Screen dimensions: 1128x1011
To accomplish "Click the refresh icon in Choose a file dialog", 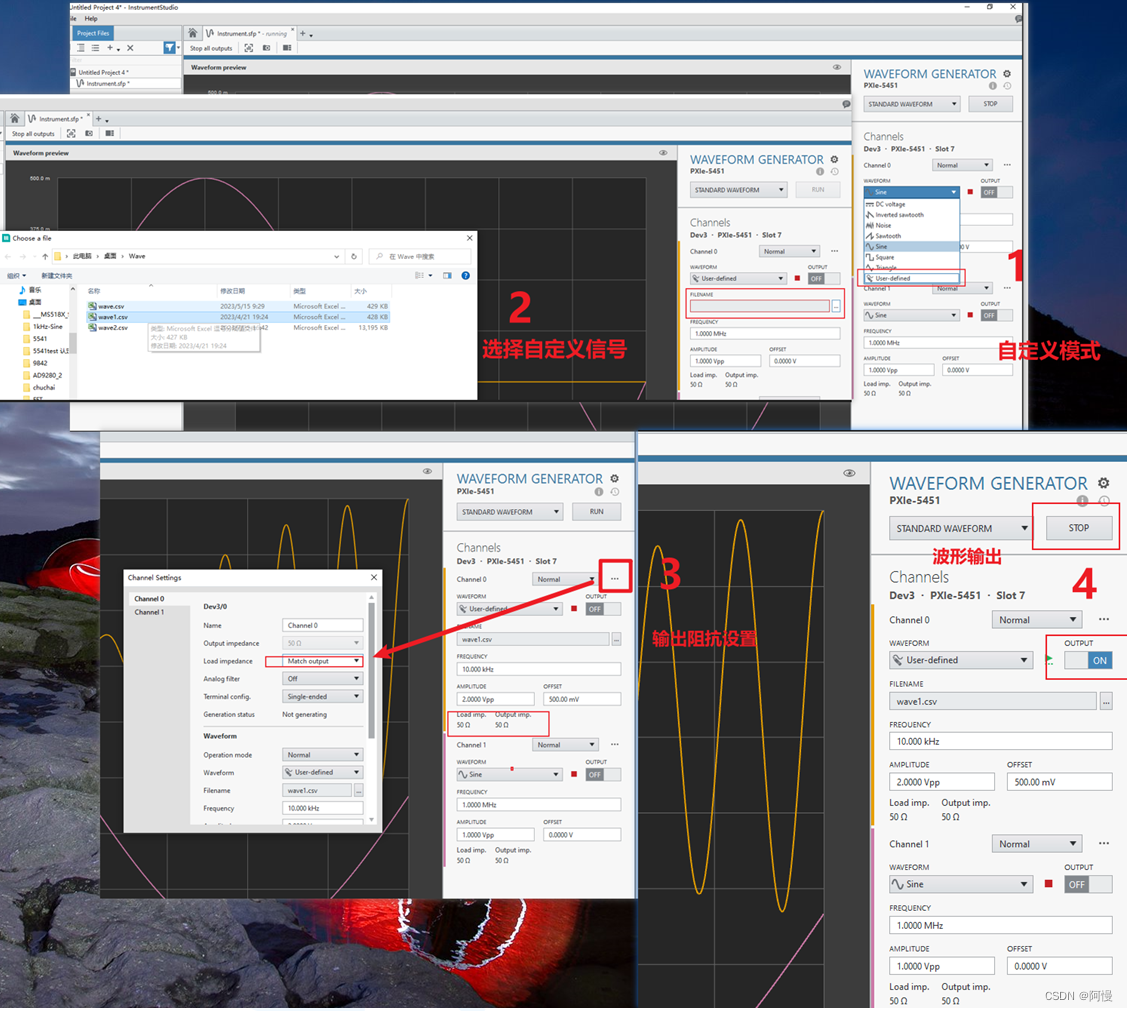I will [353, 256].
